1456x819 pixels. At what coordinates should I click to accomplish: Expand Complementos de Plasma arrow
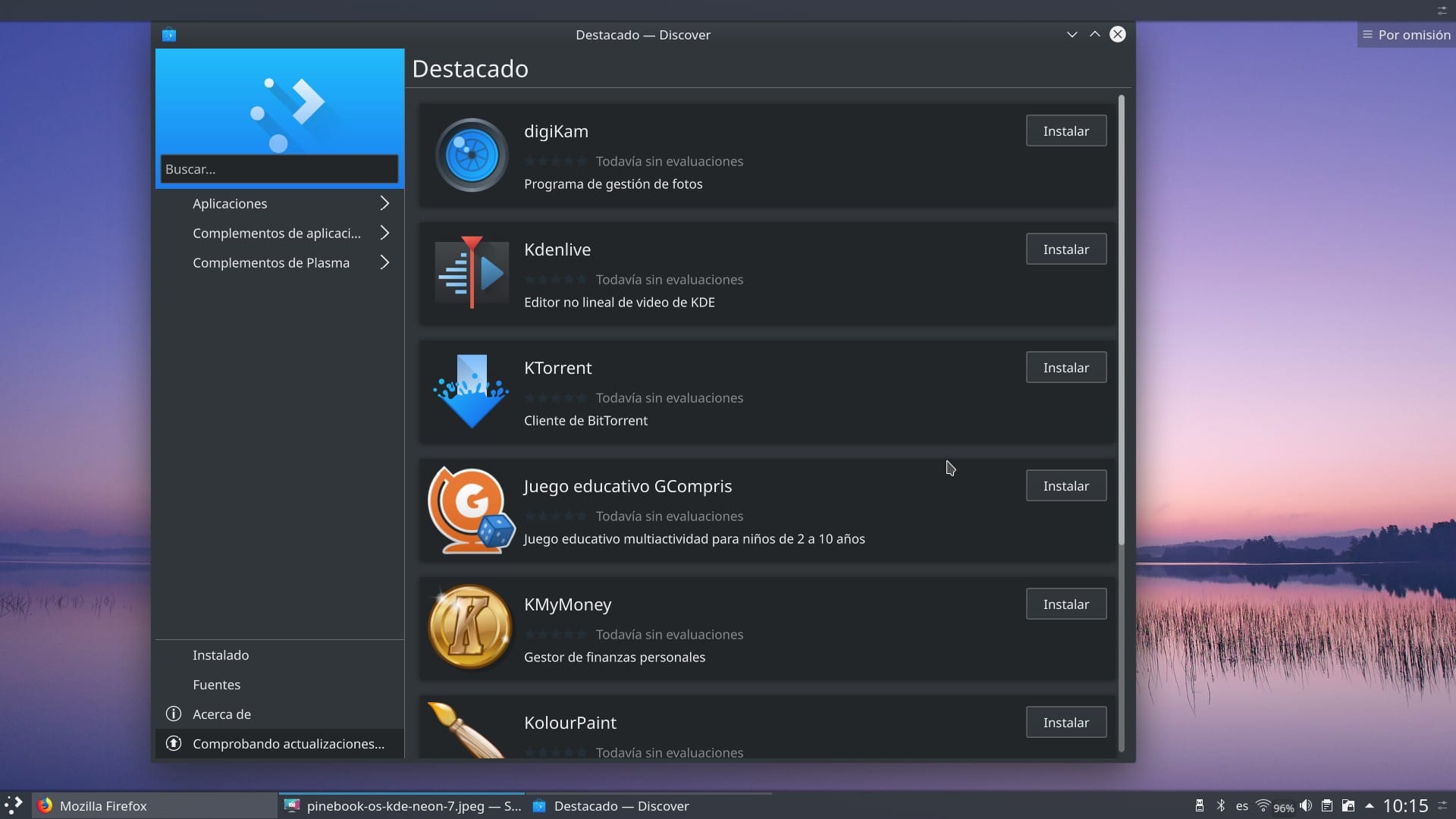384,262
